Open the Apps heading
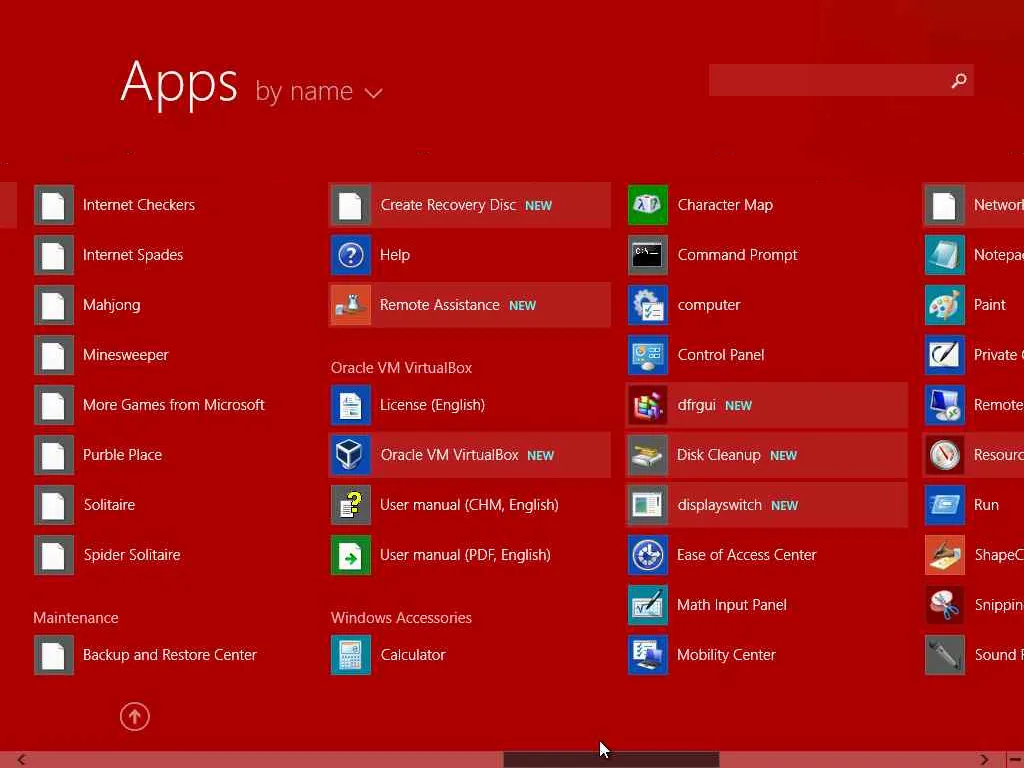Image resolution: width=1024 pixels, height=768 pixels. (x=179, y=83)
